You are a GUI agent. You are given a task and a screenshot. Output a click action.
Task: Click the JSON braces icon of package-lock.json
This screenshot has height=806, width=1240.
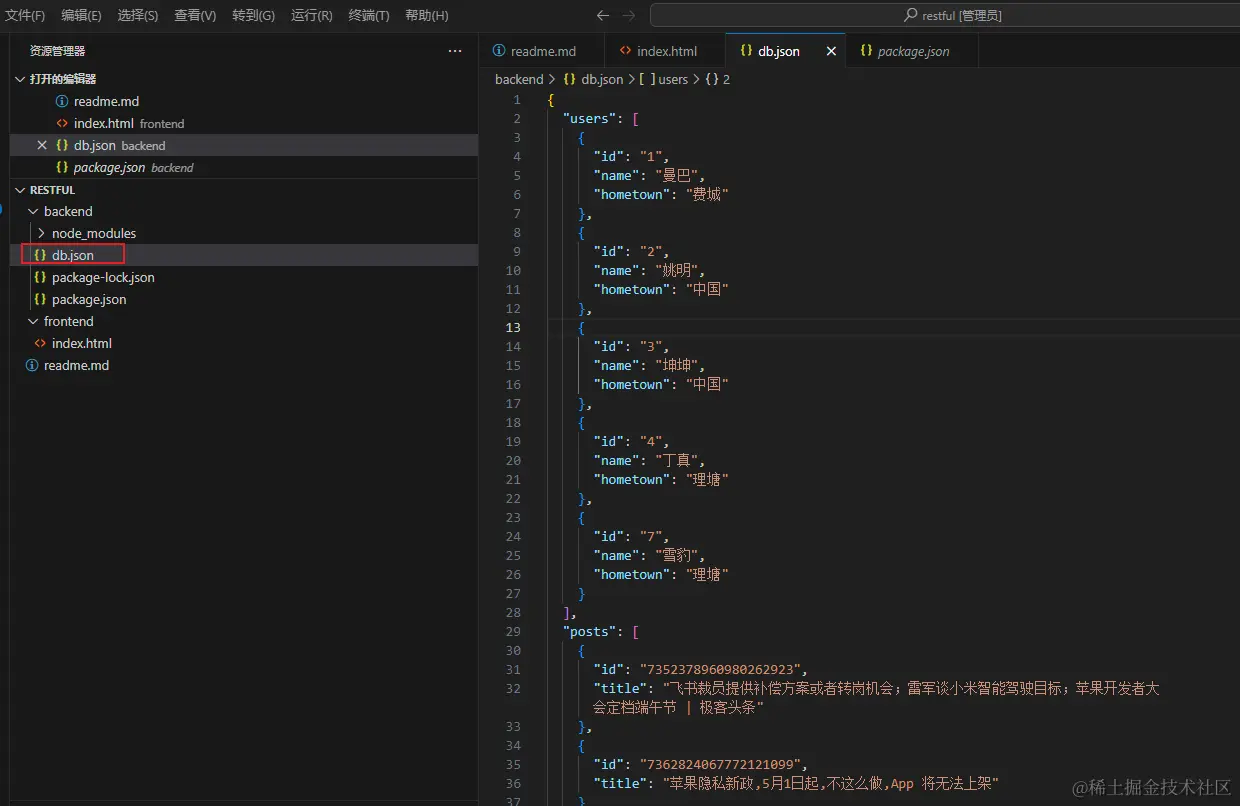click(x=40, y=278)
